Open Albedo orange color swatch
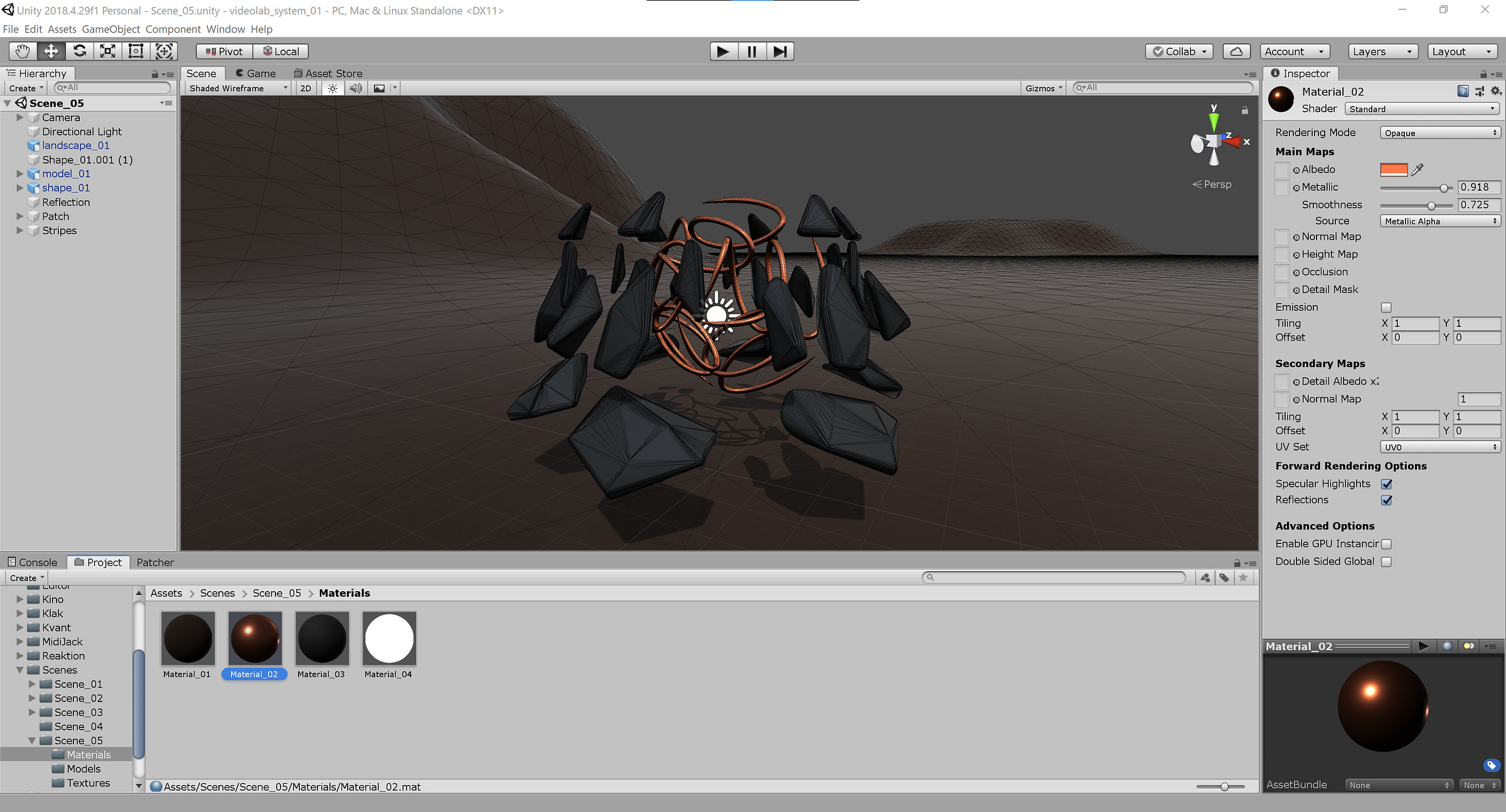Image resolution: width=1506 pixels, height=812 pixels. [x=1394, y=169]
